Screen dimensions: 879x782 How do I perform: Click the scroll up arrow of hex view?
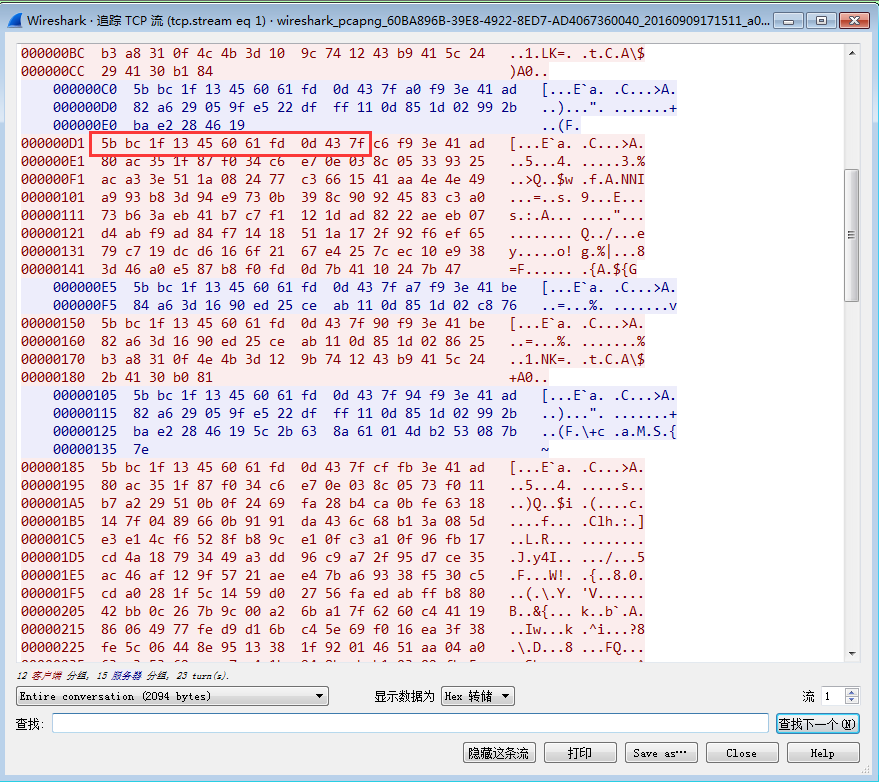852,54
